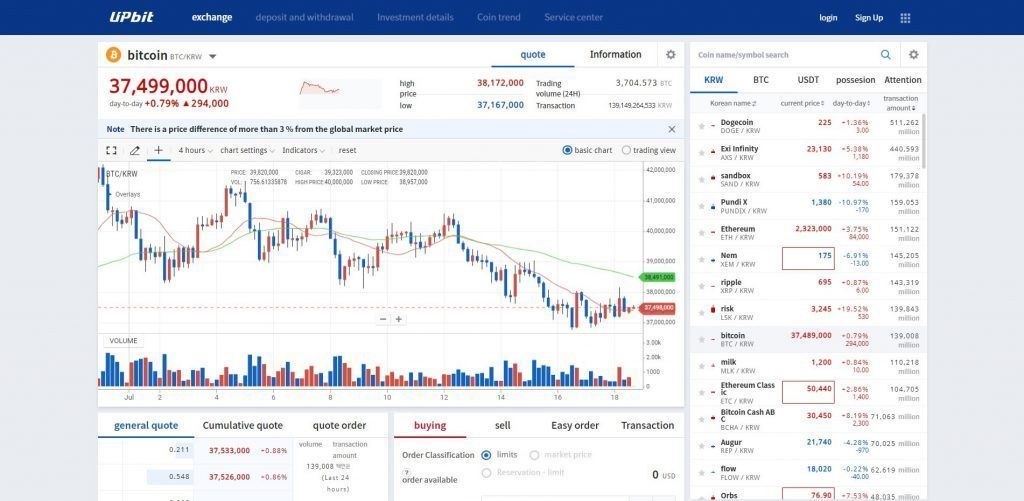The width and height of the screenshot is (1024, 501).
Task: Click the coin list scrollbar
Action: click(x=923, y=141)
